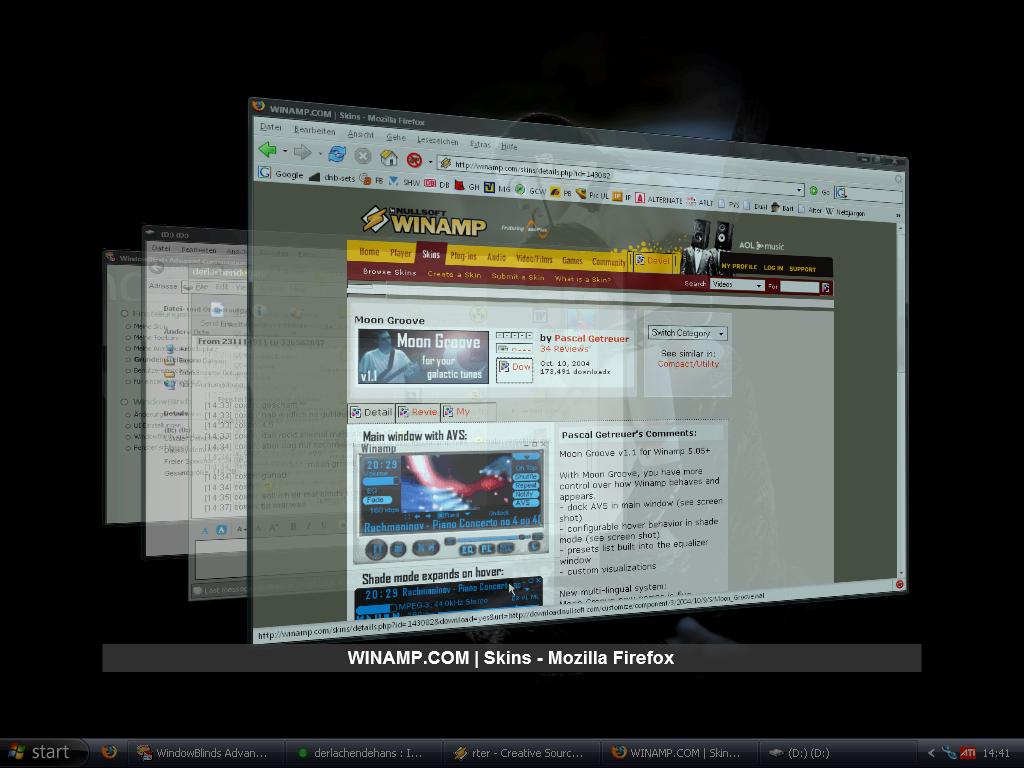Open the dnb-sets bookmark
Image resolution: width=1024 pixels, height=768 pixels.
tap(332, 177)
